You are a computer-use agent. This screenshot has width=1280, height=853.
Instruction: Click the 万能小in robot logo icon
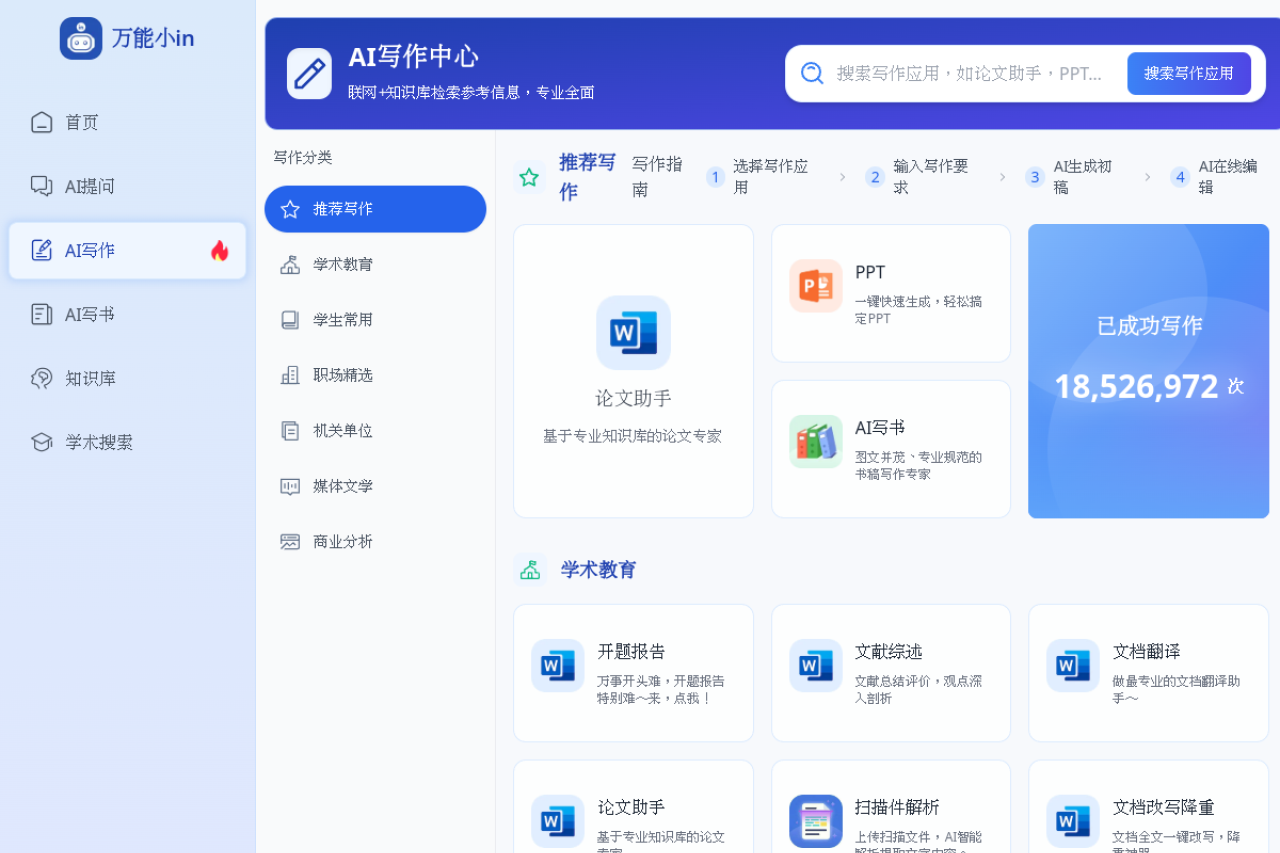(81, 38)
